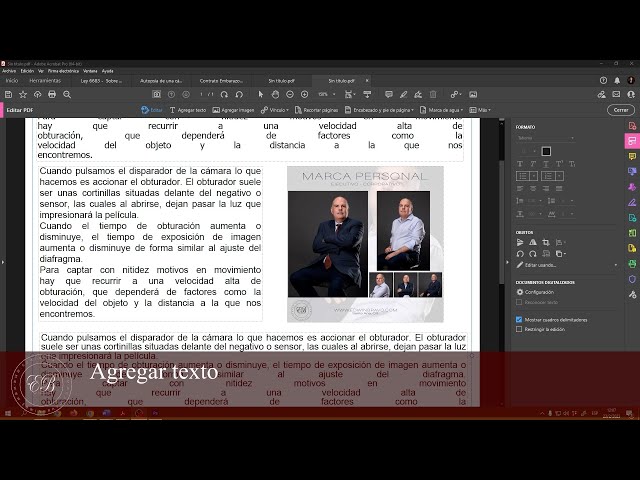This screenshot has height=480, width=640.
Task: Open the help question mark icon
Action: coord(603,80)
